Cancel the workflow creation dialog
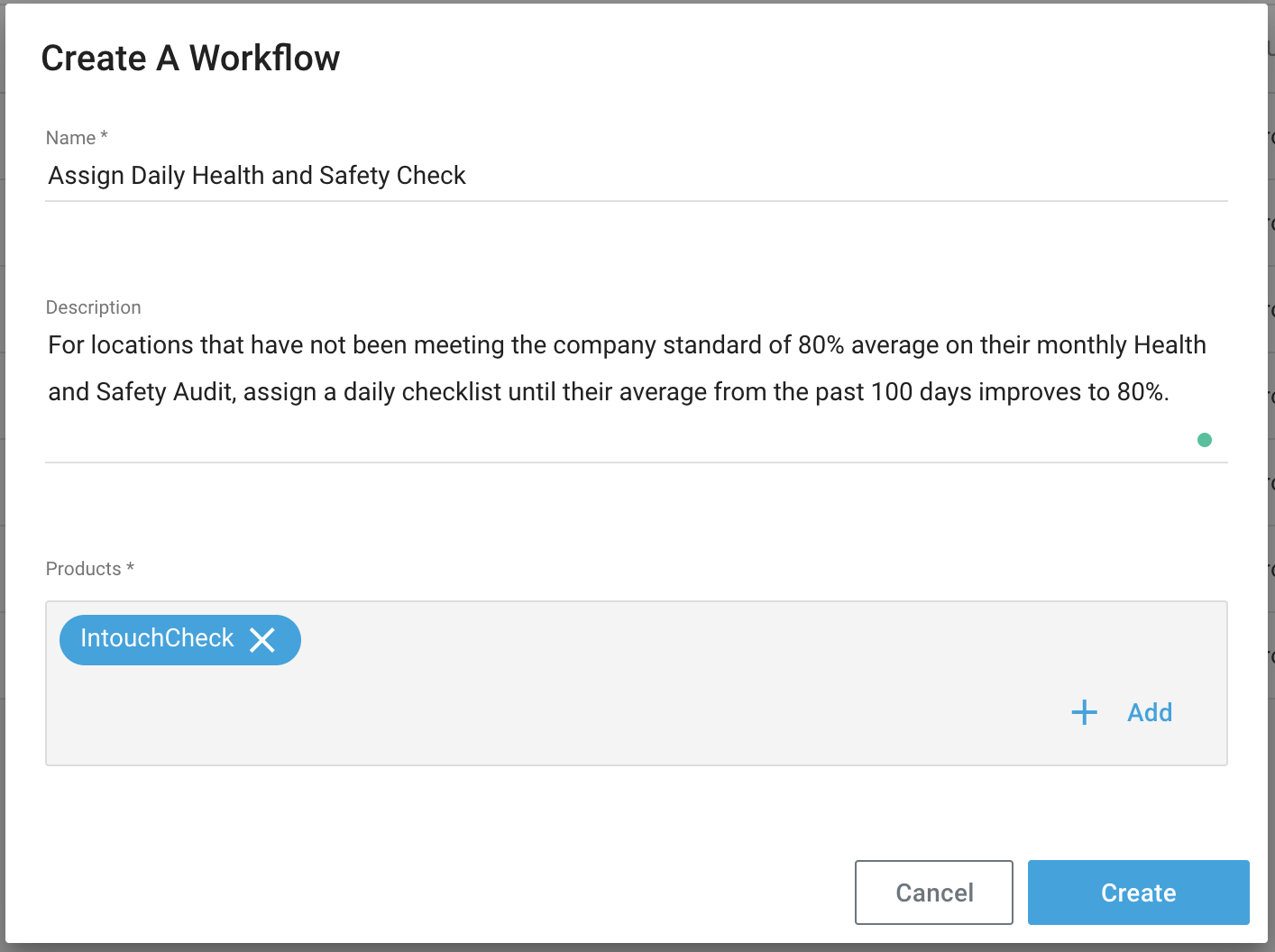The width and height of the screenshot is (1275, 952). (x=933, y=892)
